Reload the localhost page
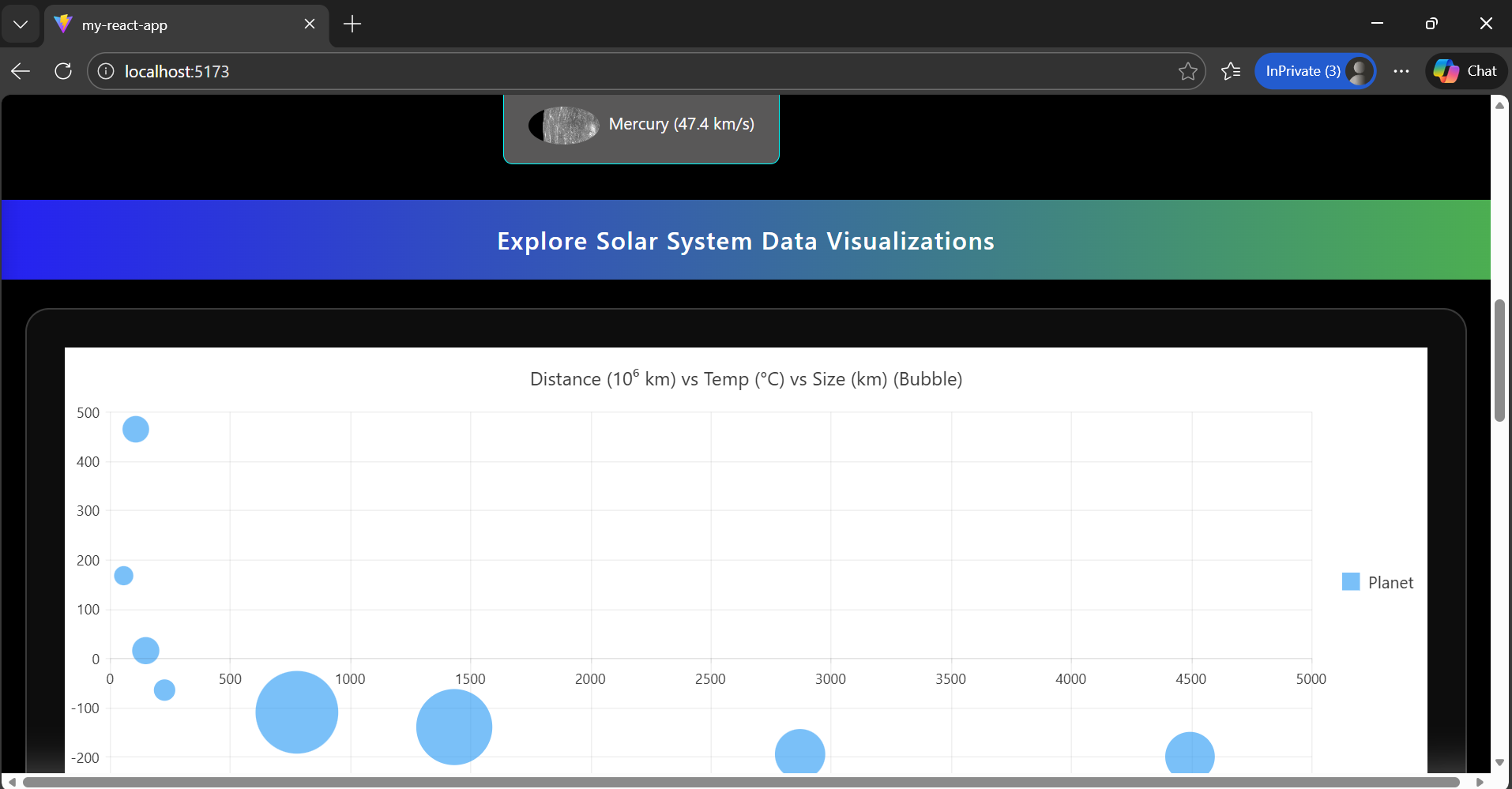Image resolution: width=1512 pixels, height=789 pixels. point(63,71)
